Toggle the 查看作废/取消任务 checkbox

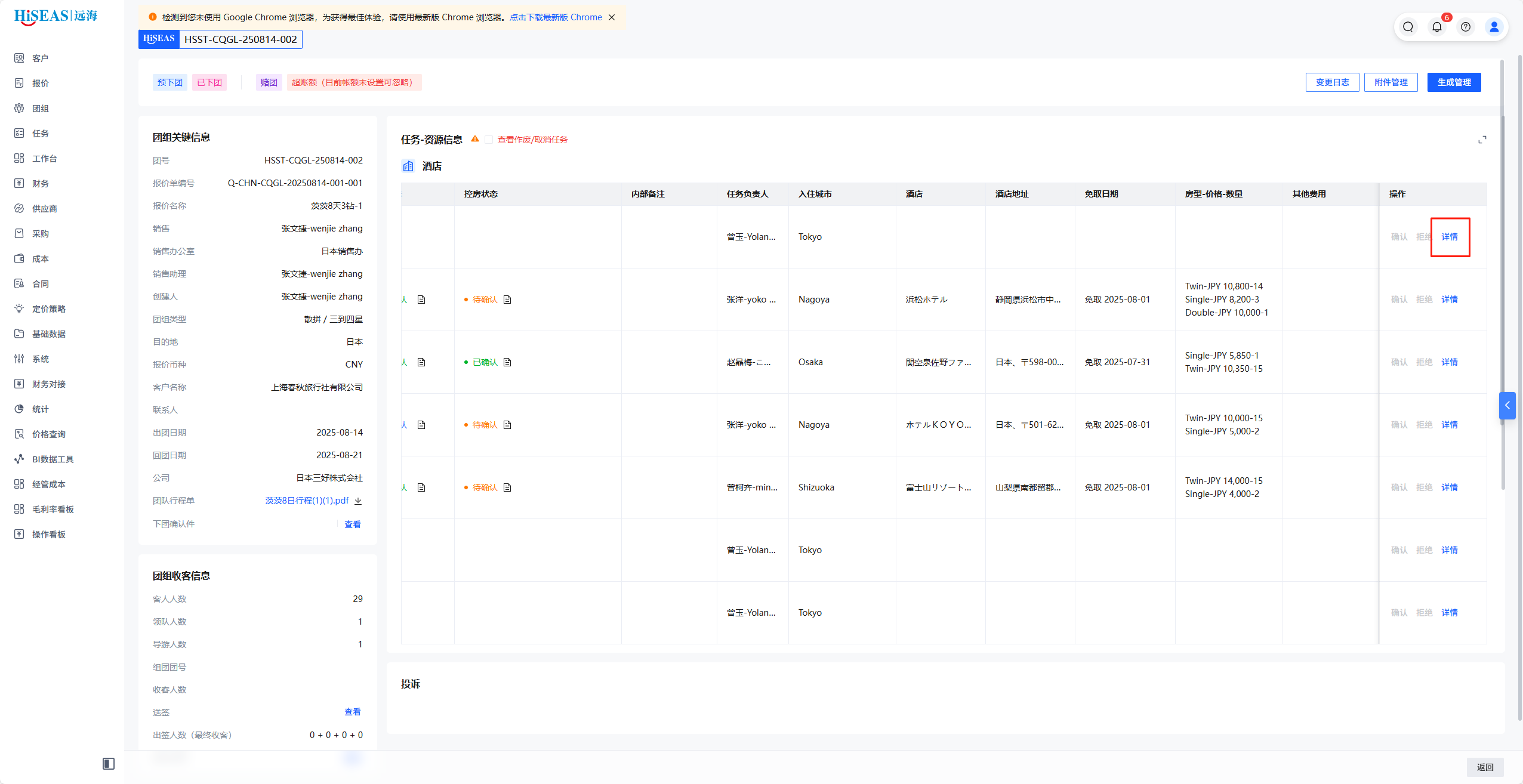click(x=489, y=140)
